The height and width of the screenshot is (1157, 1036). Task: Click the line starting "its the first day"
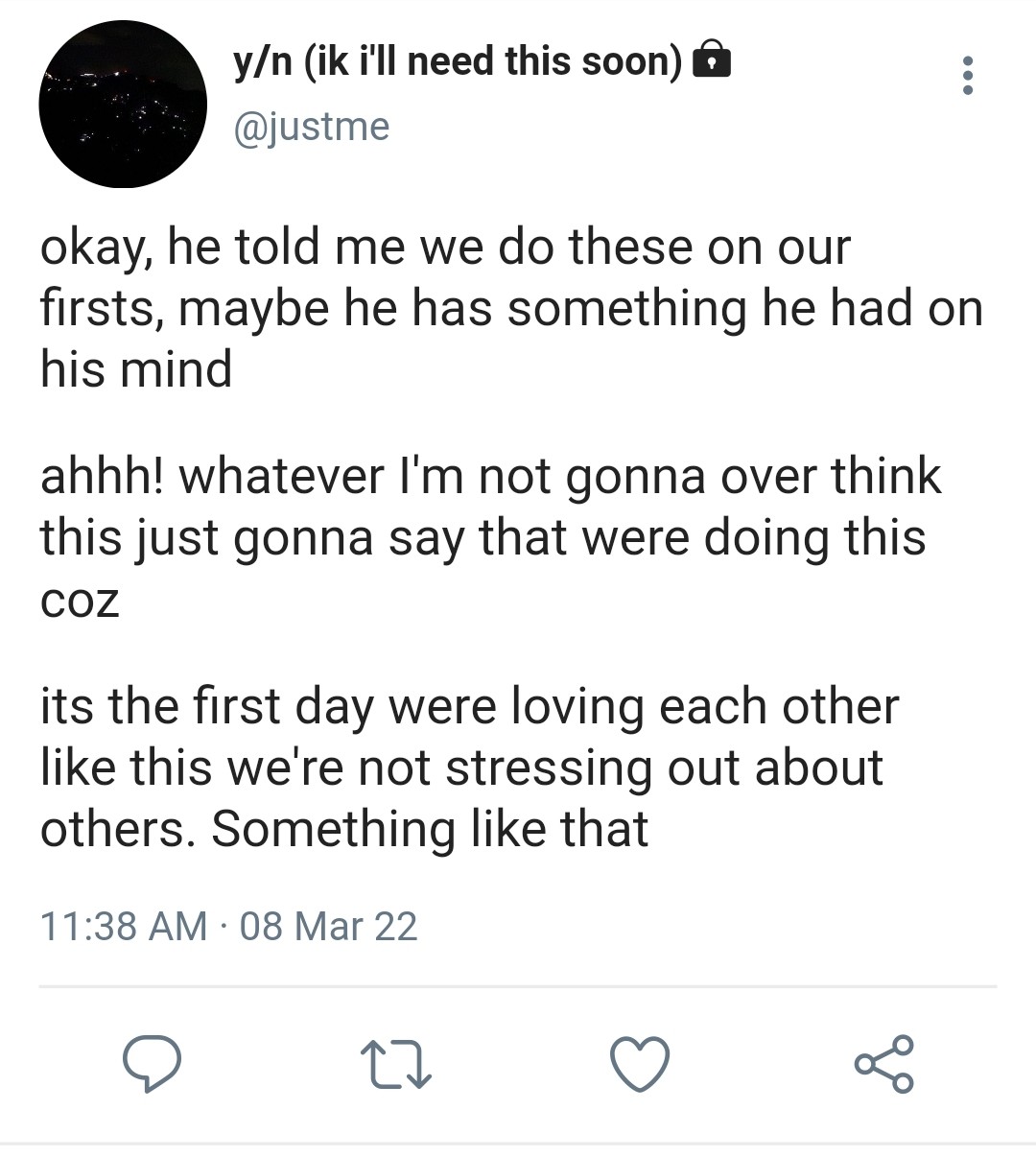(469, 707)
